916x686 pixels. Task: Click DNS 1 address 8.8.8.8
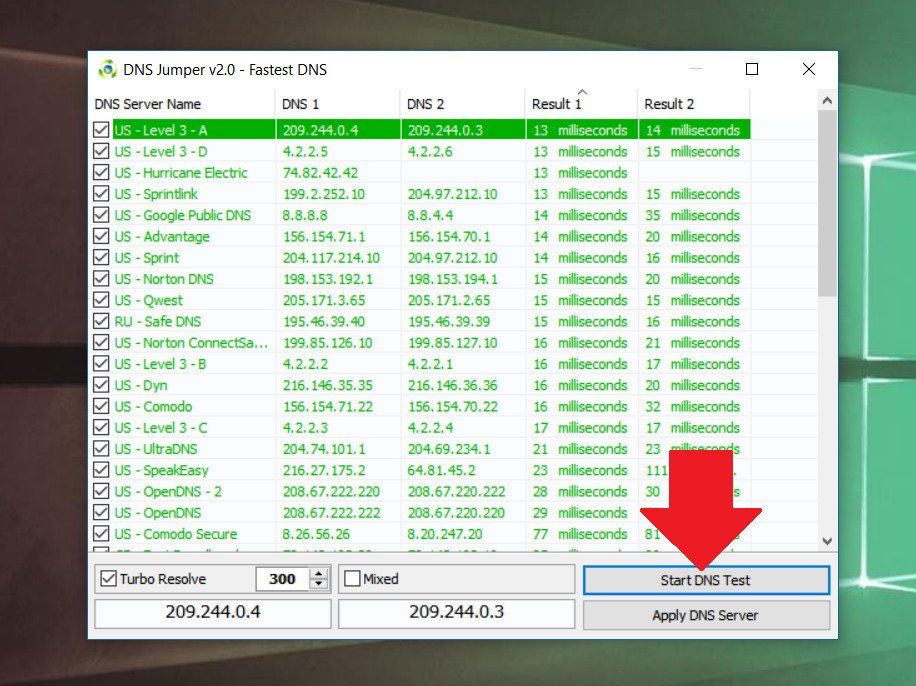pyautogui.click(x=305, y=214)
